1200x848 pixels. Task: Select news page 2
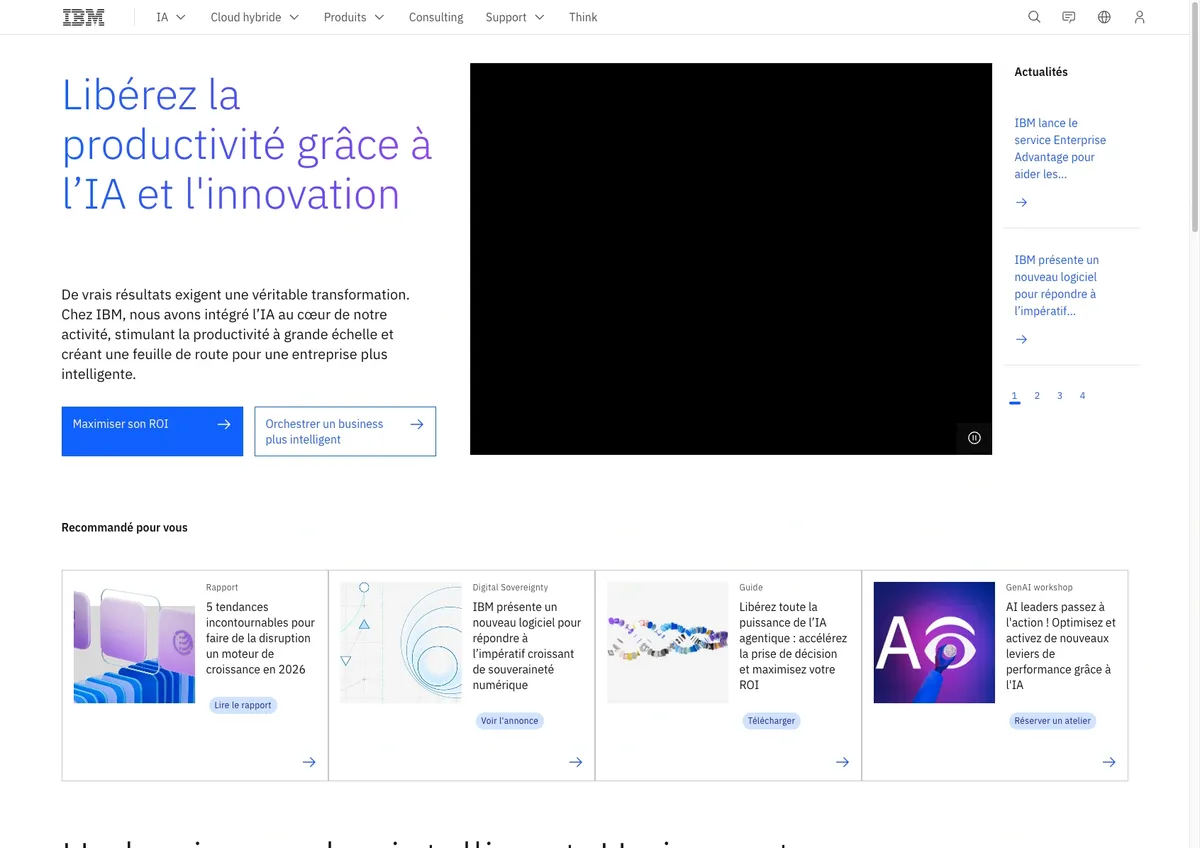(1037, 396)
